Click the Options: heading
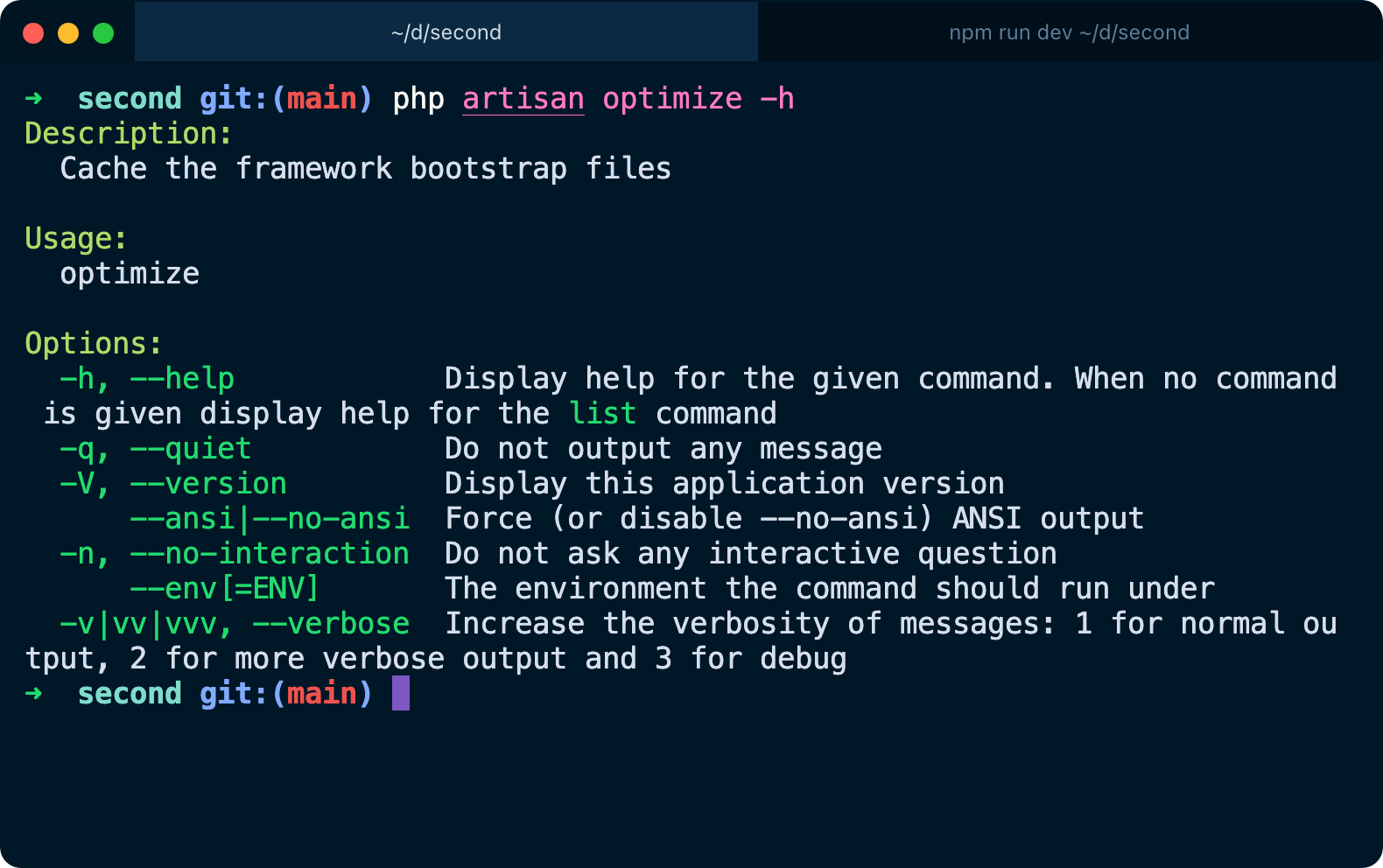1383x868 pixels. click(x=93, y=344)
